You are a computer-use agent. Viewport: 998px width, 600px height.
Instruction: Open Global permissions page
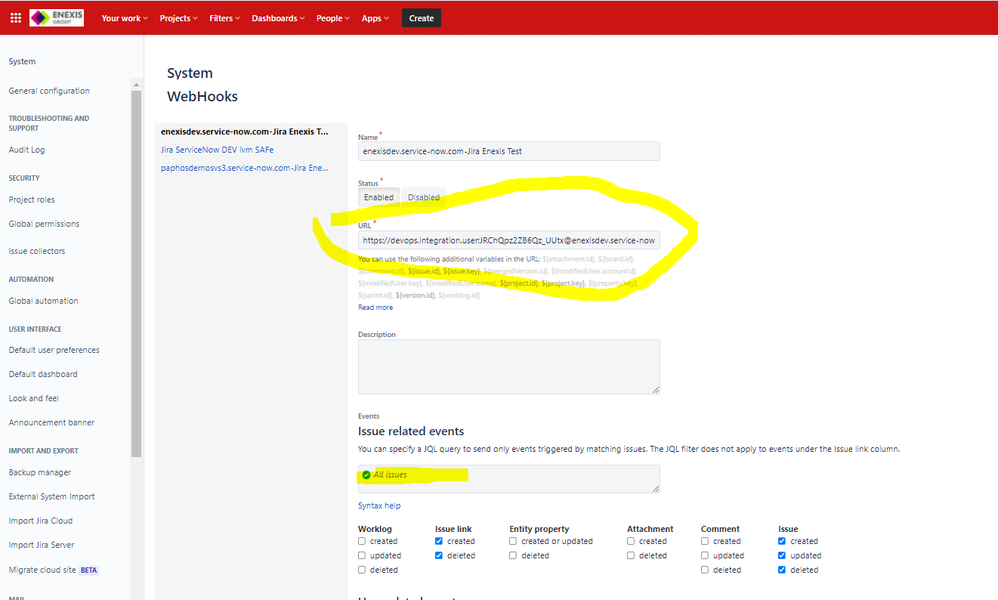[x=44, y=224]
